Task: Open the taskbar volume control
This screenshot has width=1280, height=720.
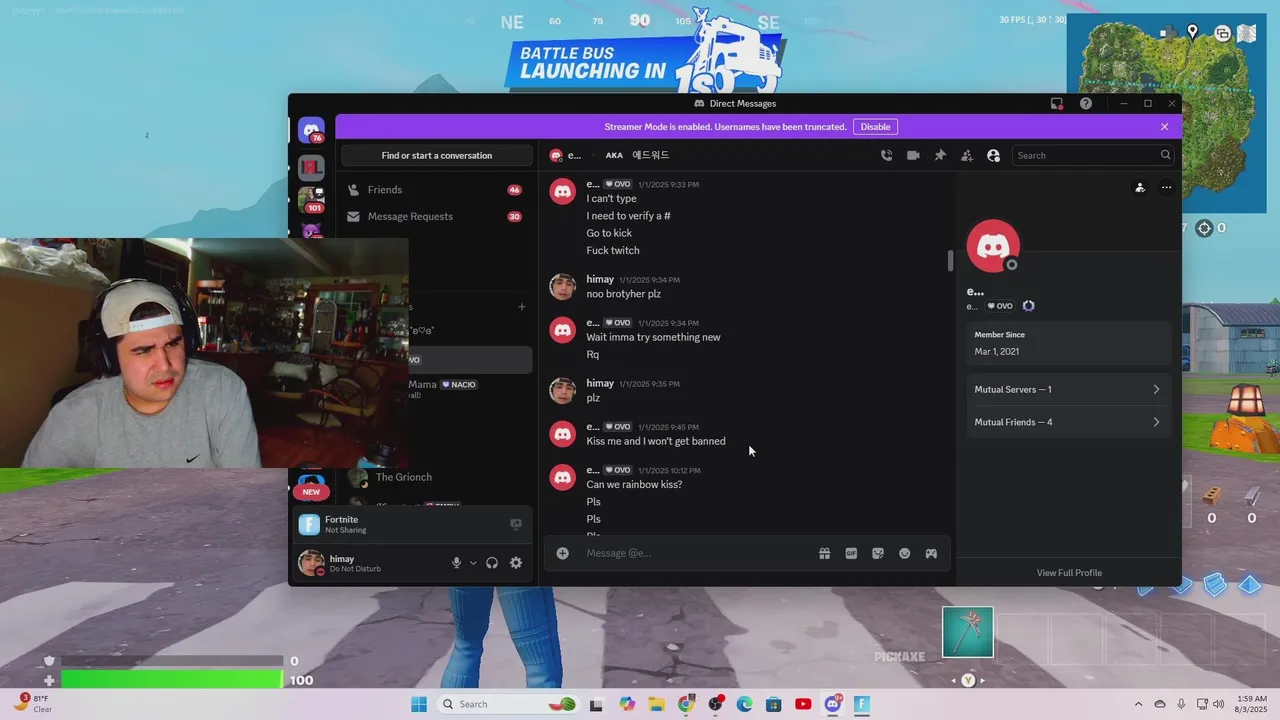Action: [1218, 704]
